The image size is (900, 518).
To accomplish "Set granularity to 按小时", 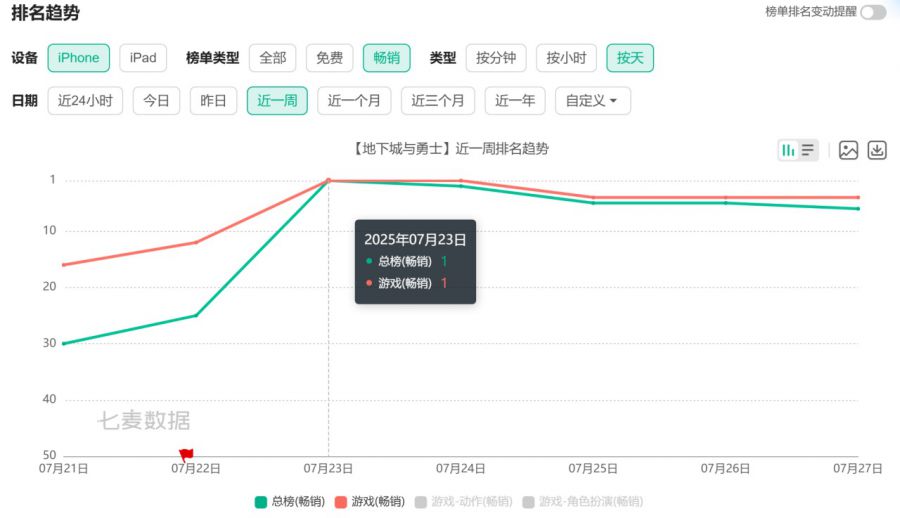I will 567,58.
